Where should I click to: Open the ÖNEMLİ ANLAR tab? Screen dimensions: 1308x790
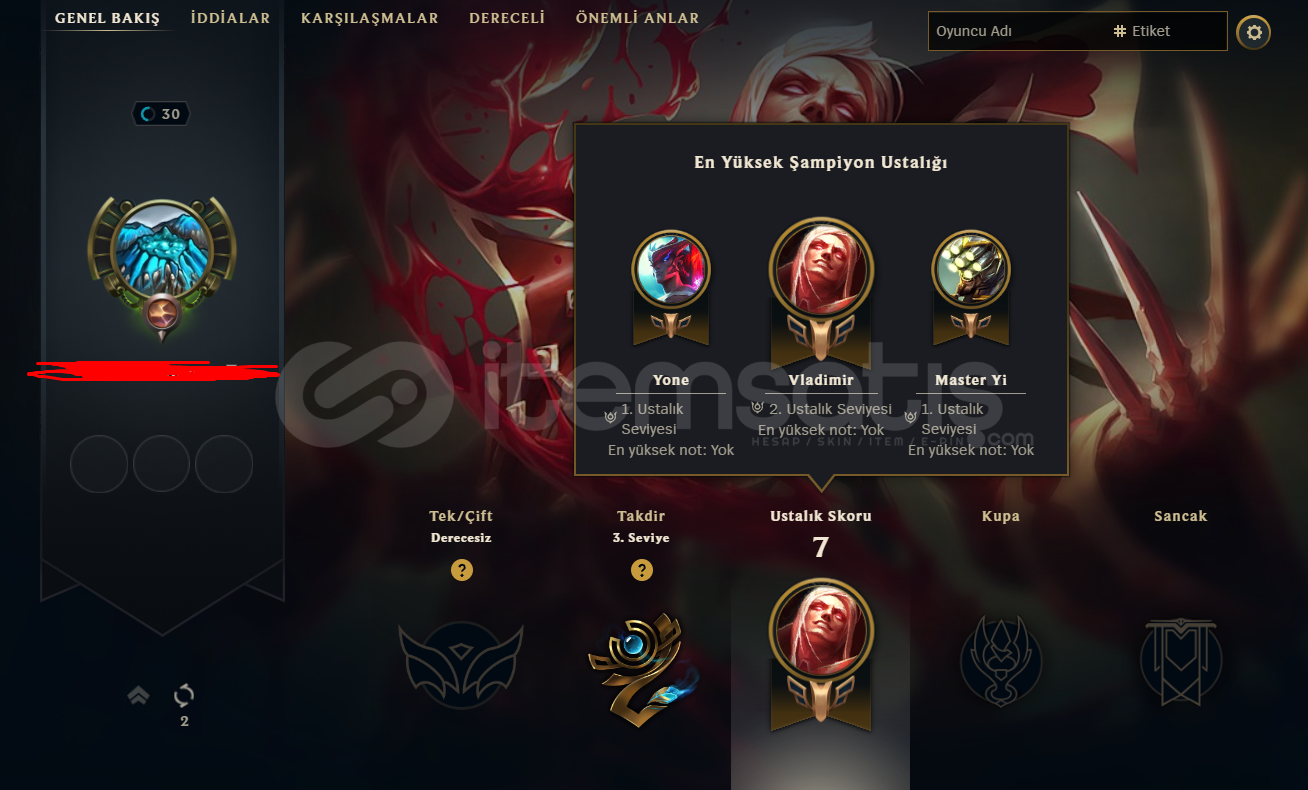637,18
